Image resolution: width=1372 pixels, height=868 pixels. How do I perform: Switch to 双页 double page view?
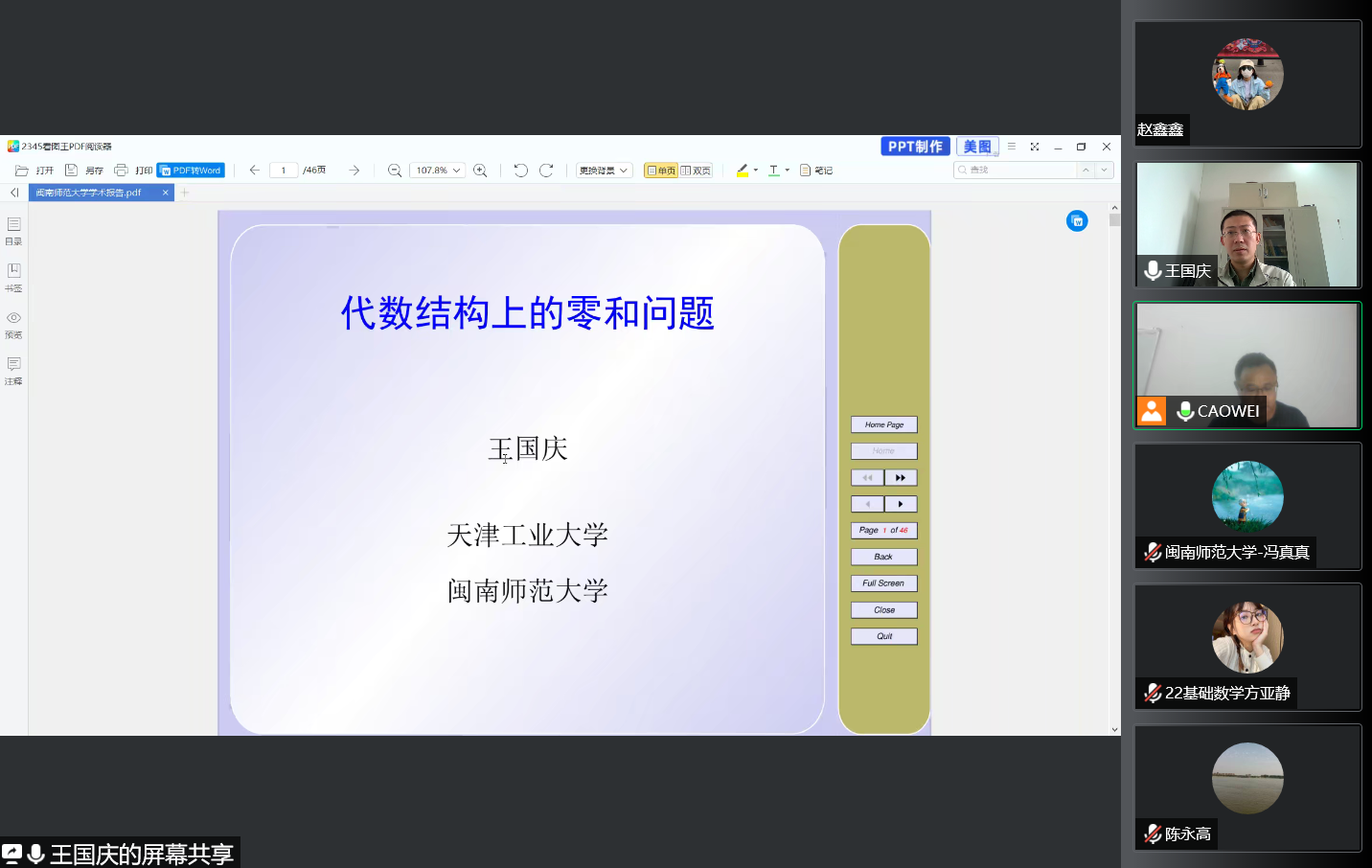tap(696, 171)
